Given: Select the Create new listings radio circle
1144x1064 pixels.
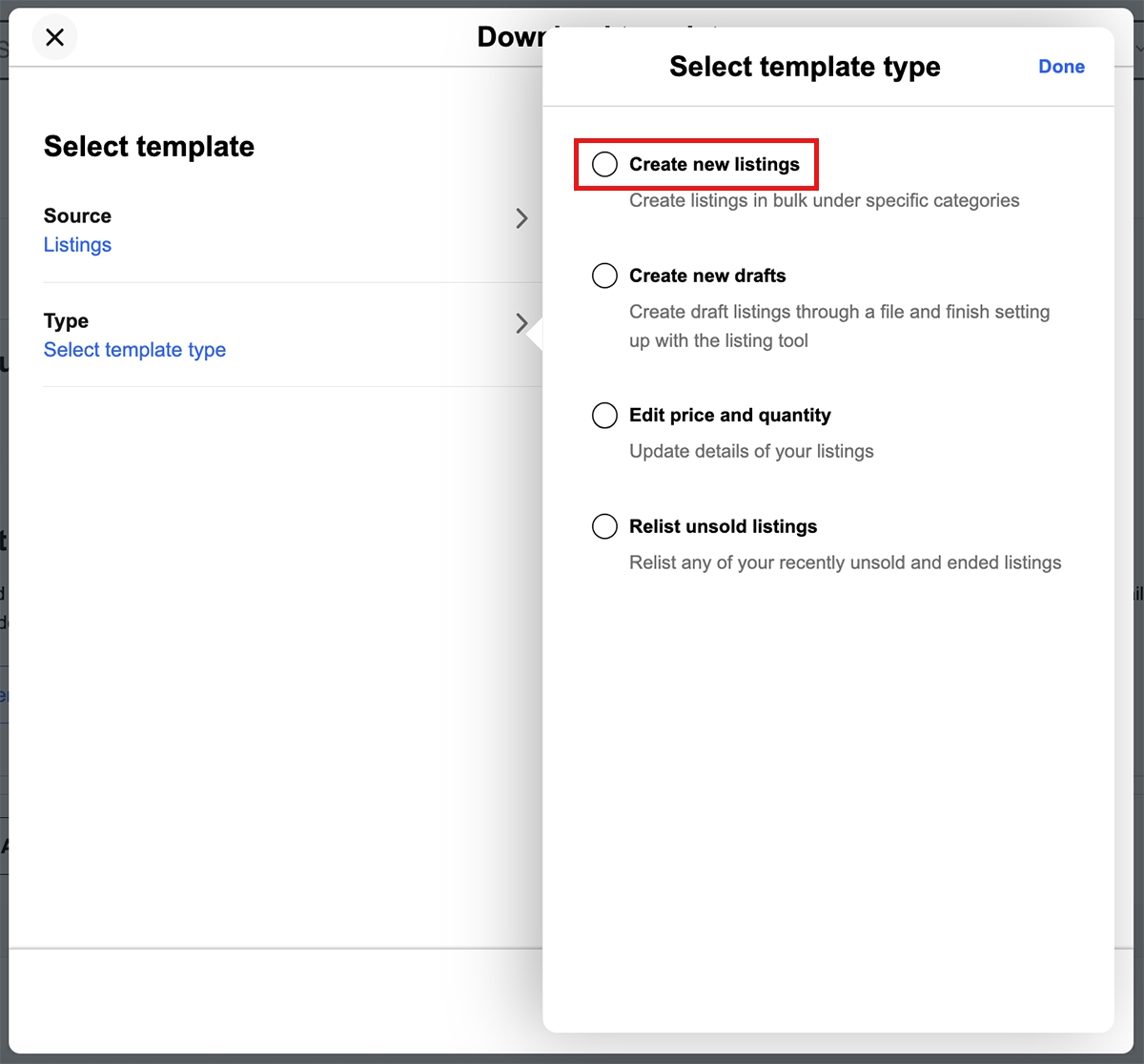Looking at the screenshot, I should 604,164.
